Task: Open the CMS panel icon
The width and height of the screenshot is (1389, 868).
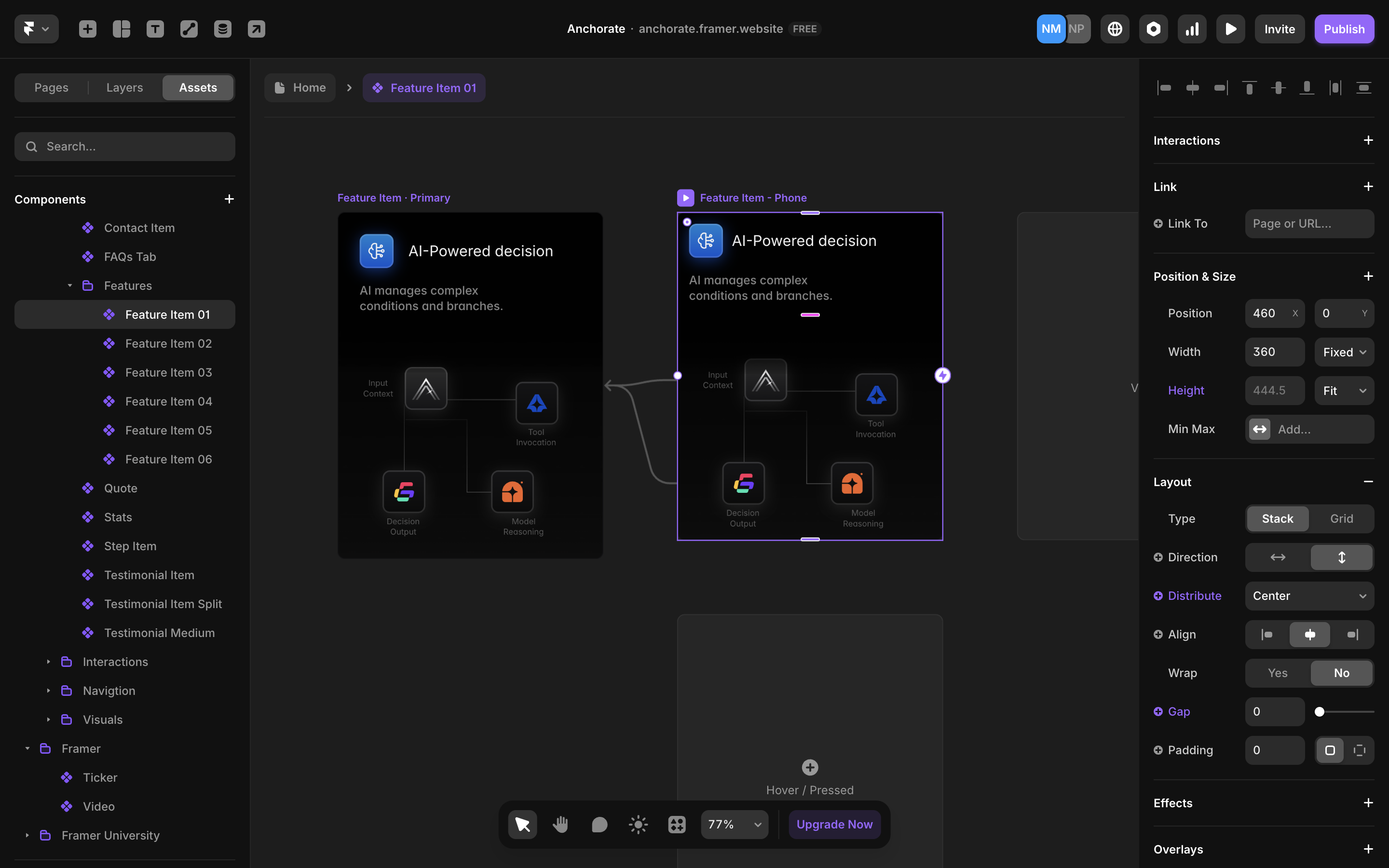Action: tap(223, 29)
